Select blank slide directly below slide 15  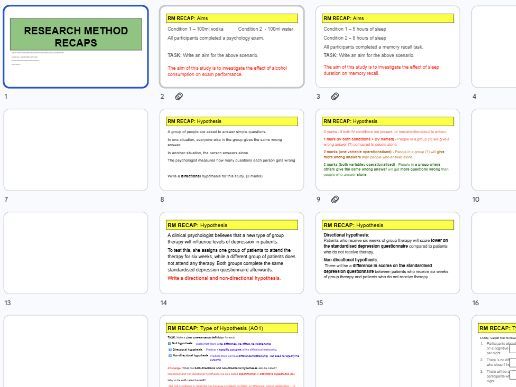pyautogui.click(x=388, y=351)
